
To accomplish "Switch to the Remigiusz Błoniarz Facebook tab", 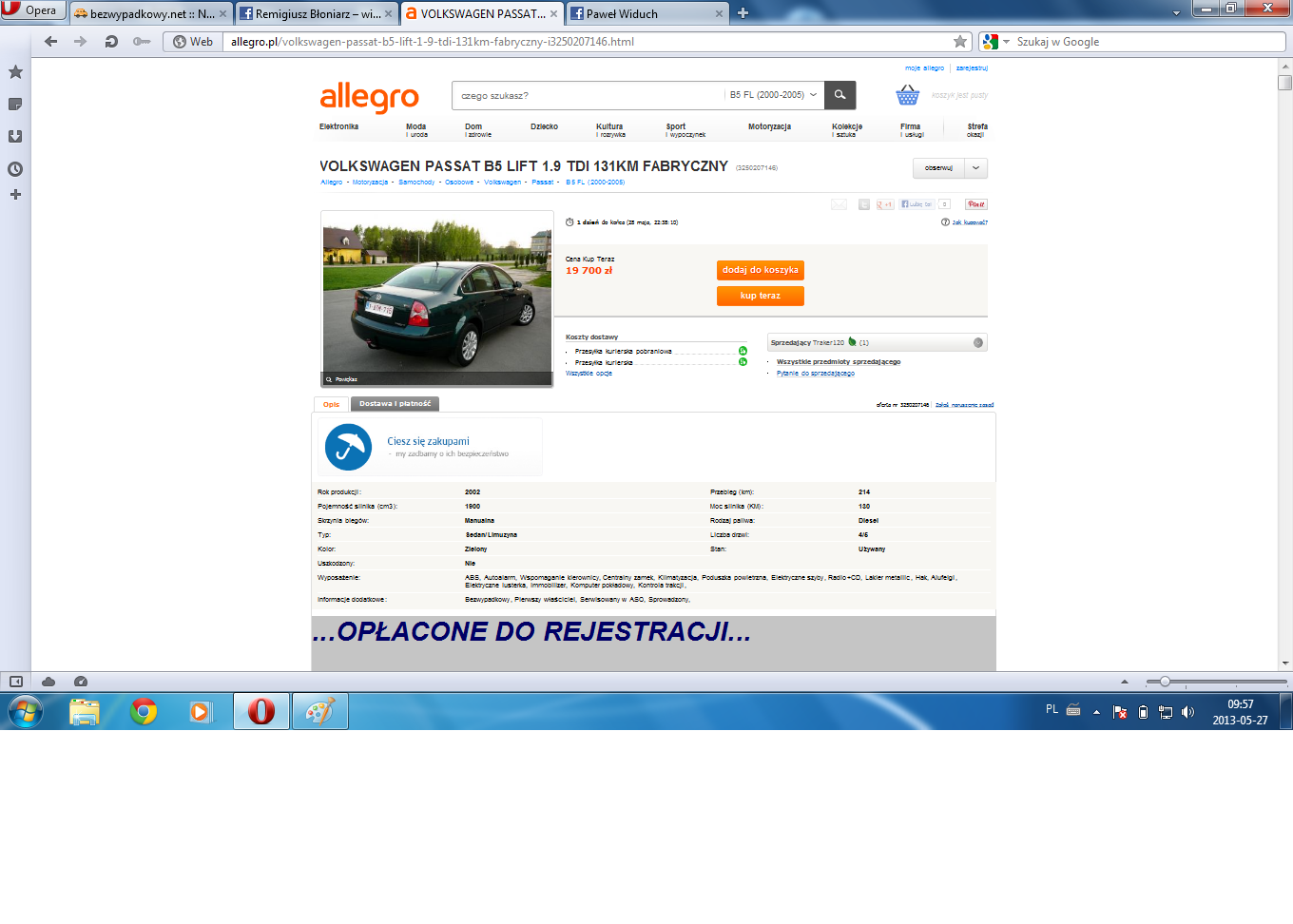I will point(316,13).
